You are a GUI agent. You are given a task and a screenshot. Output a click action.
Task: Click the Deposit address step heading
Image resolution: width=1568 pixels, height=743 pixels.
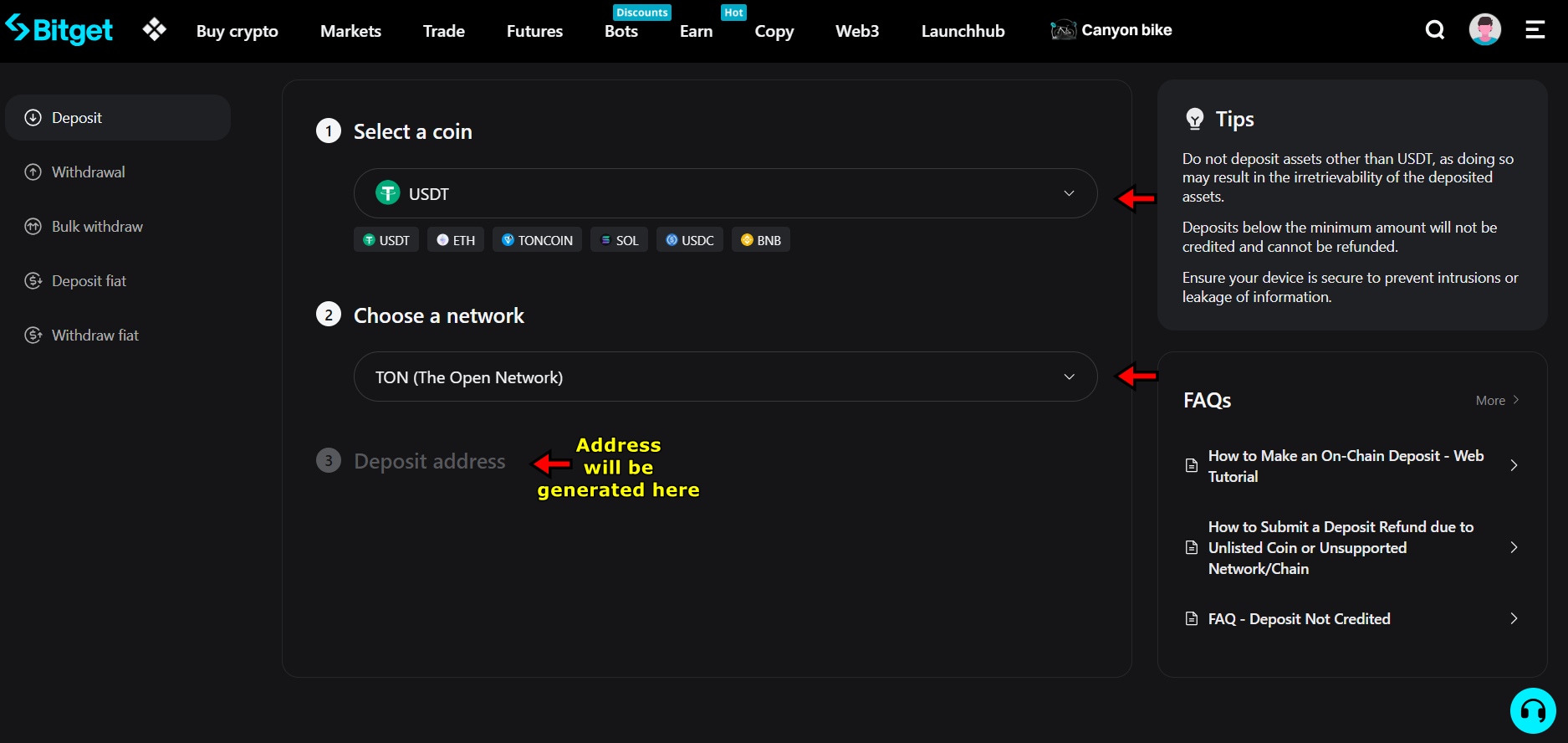(430, 461)
